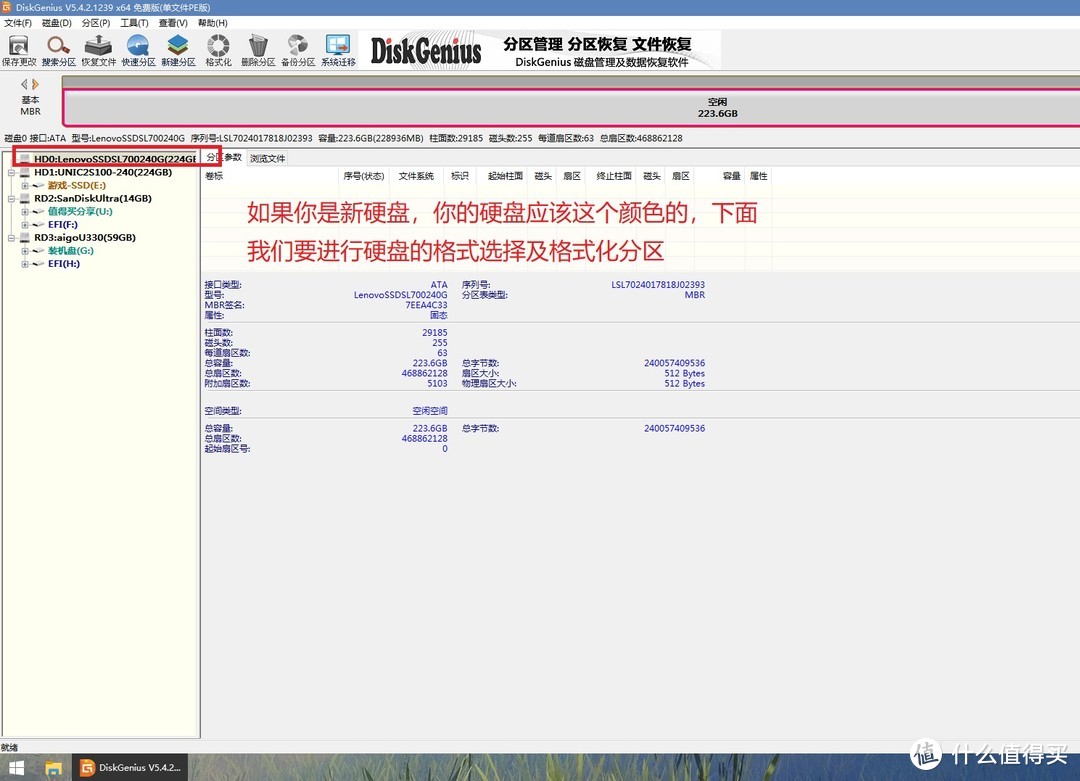Click the 删除分区 trash can icon
1080x781 pixels.
pos(258,49)
